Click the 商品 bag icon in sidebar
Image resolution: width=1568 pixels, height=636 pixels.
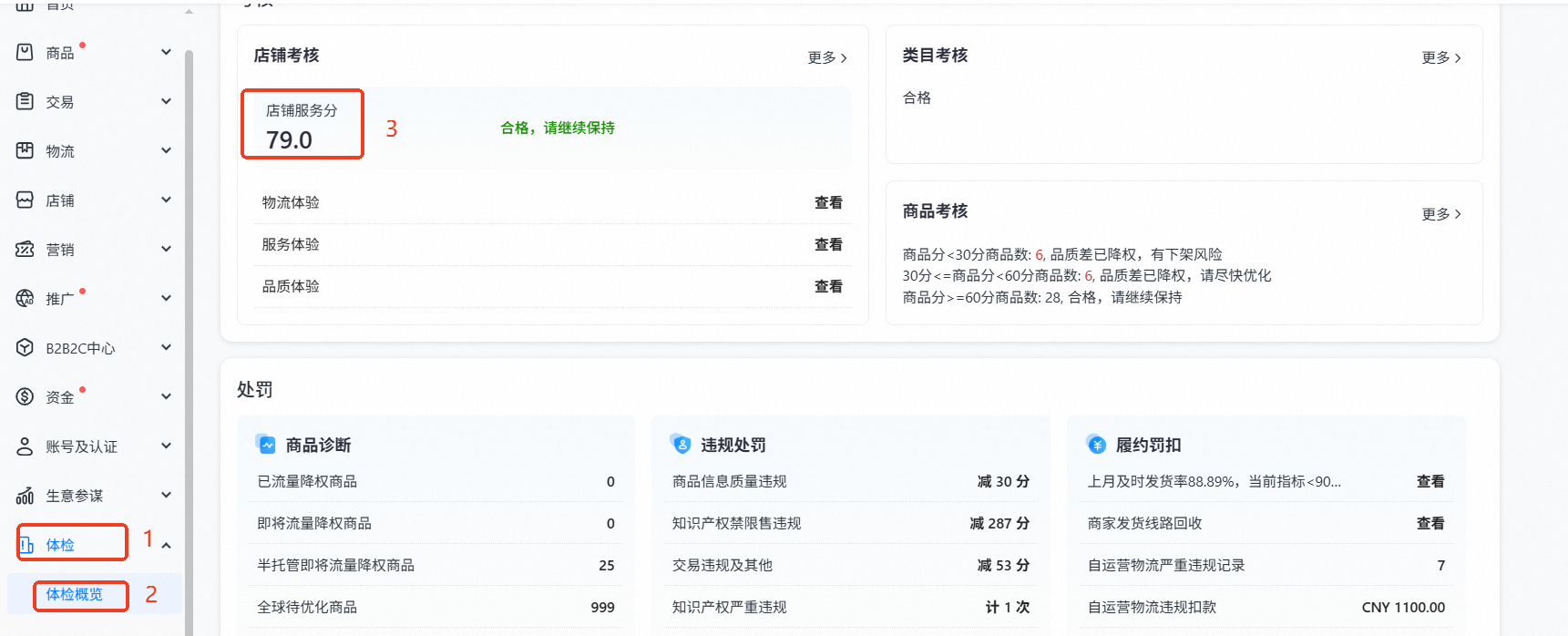click(x=25, y=52)
